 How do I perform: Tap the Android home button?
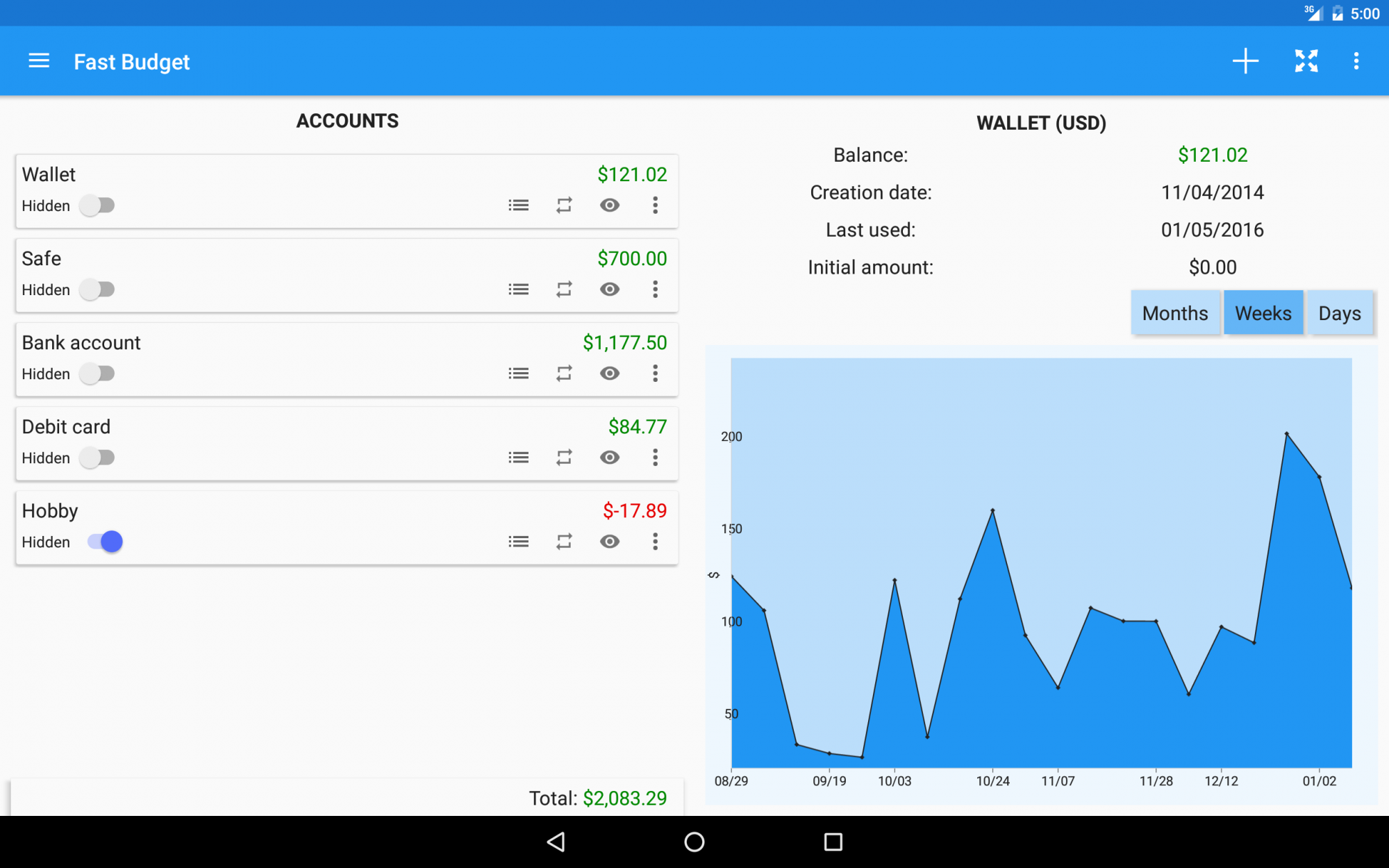[694, 842]
